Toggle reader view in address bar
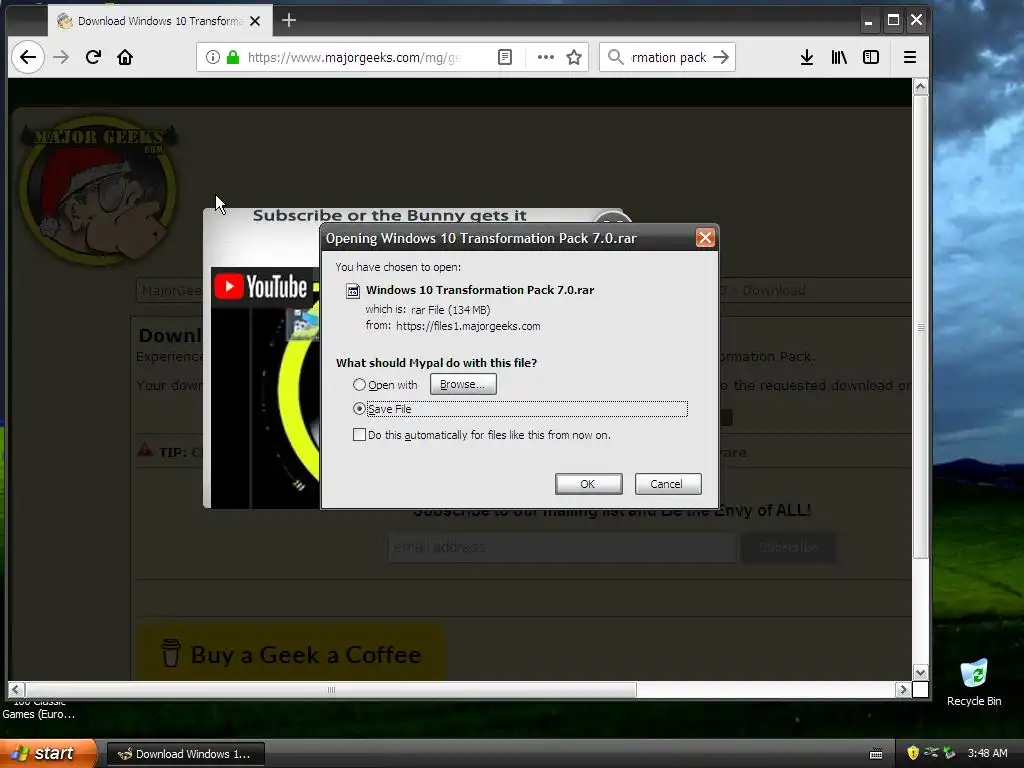The image size is (1024, 768). [505, 57]
